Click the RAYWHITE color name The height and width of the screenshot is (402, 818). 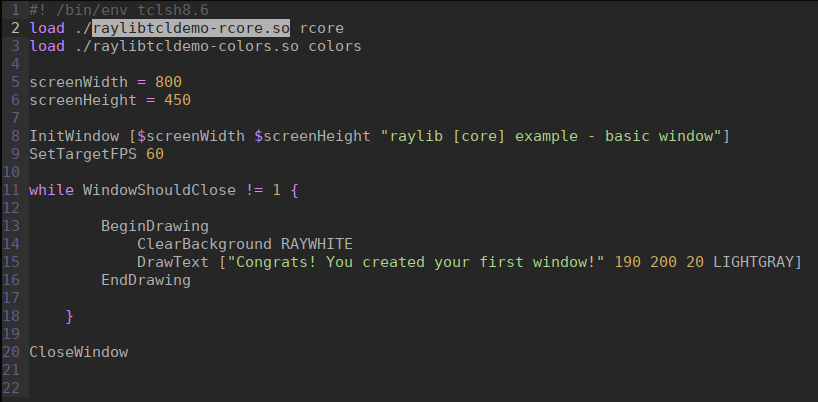317,244
